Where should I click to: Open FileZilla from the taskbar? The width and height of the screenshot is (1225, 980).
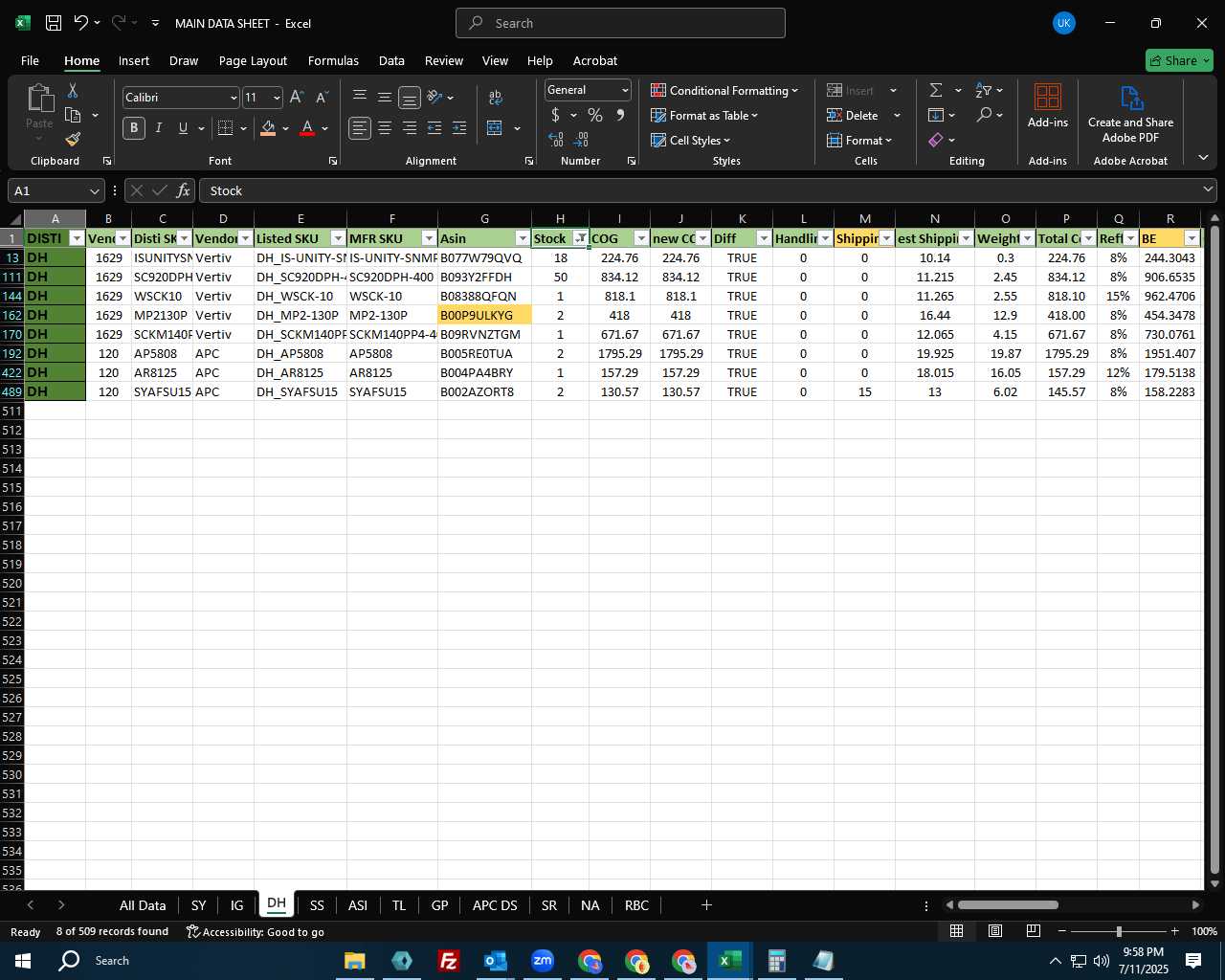(448, 960)
